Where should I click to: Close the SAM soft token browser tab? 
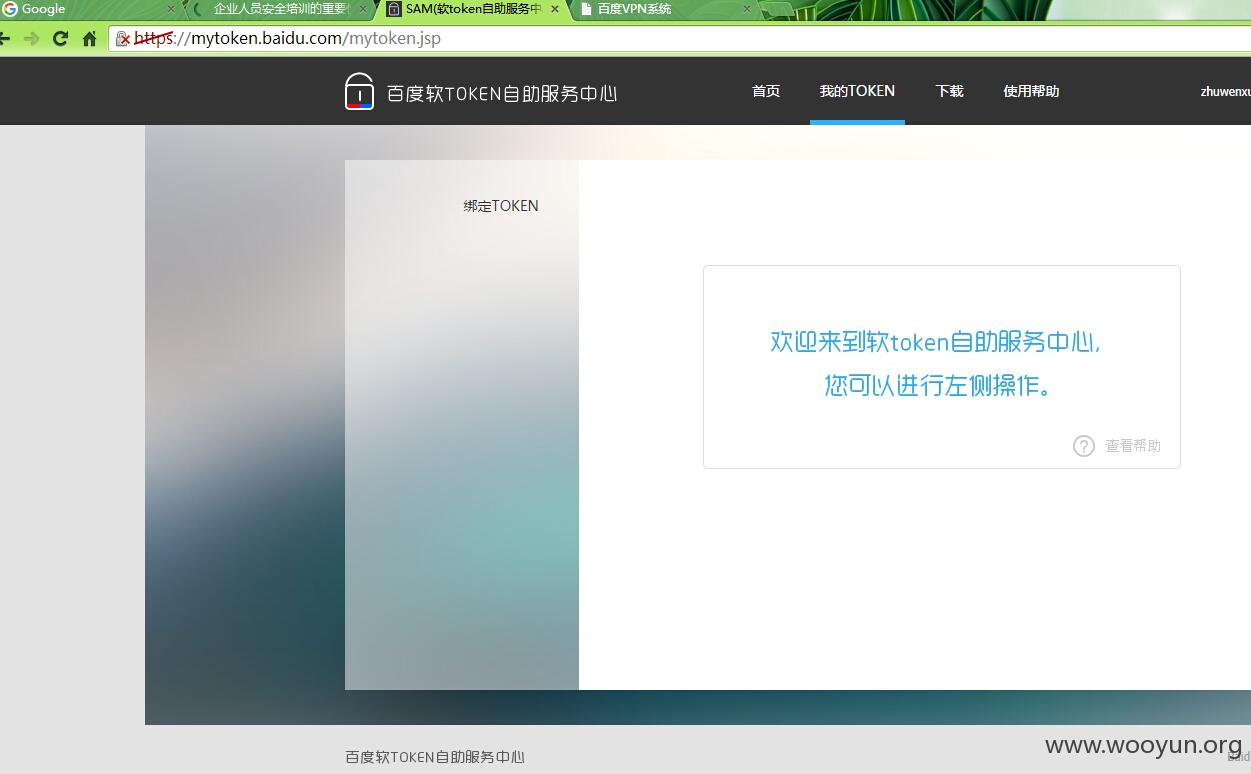pos(555,9)
